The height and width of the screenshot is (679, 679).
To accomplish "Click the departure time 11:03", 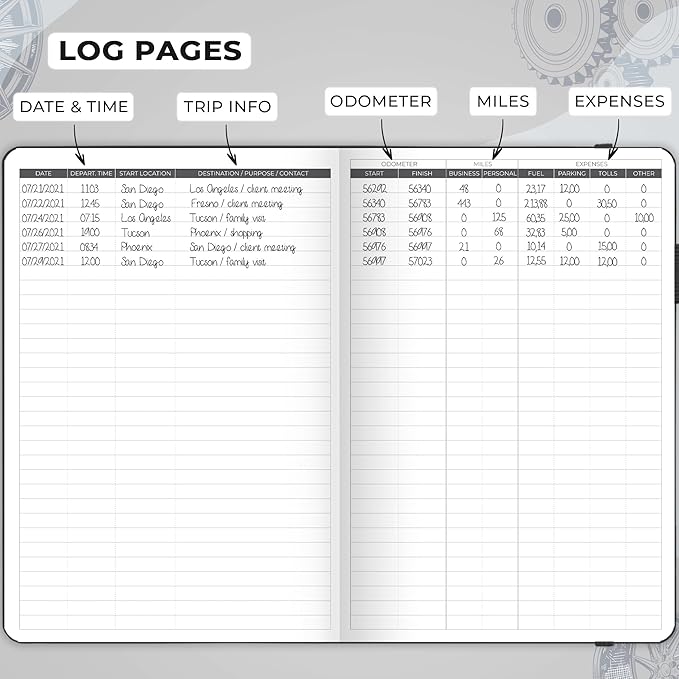I will pos(90,189).
